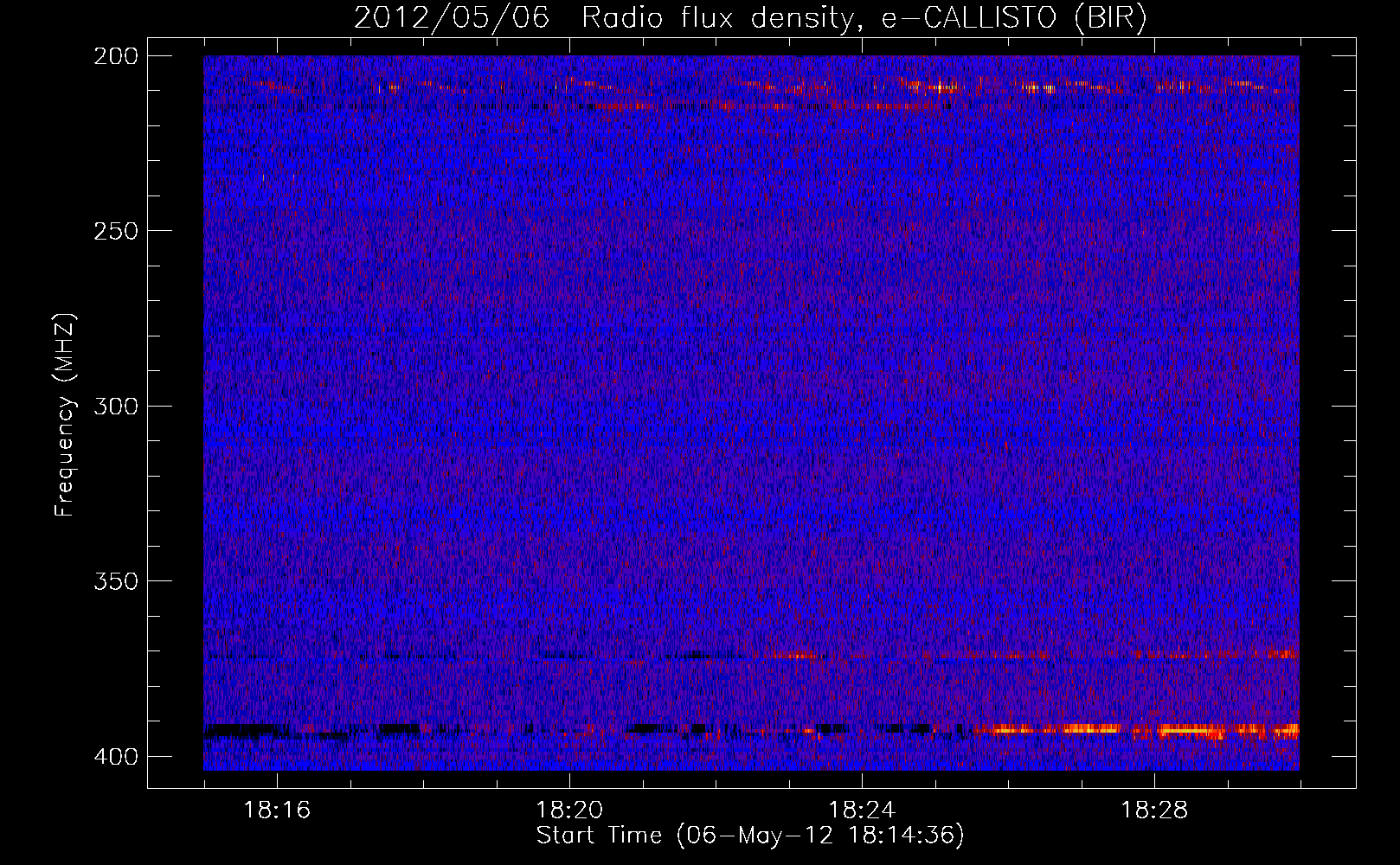The image size is (1400, 865).
Task: Click the 400 frequency tick label
Action: (116, 757)
